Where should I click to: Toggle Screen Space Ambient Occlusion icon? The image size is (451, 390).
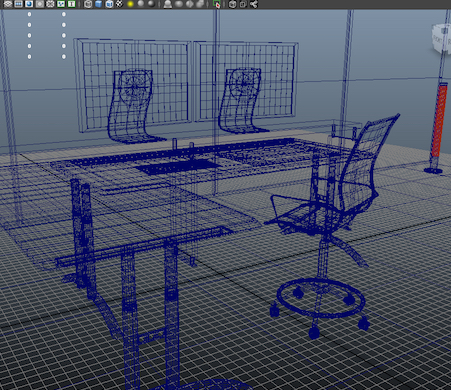coord(168,4)
